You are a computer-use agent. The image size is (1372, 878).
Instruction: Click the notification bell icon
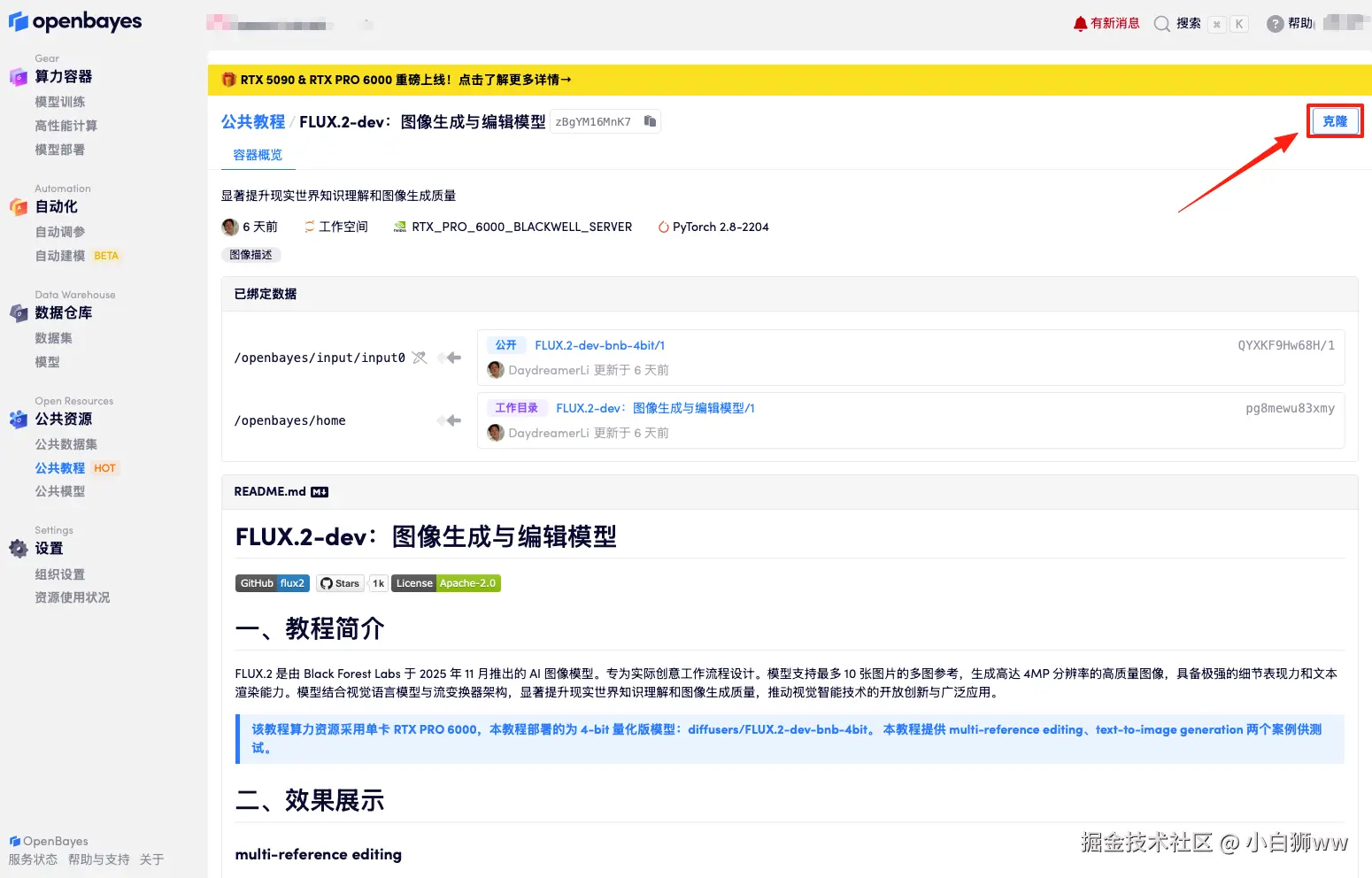tap(1080, 24)
